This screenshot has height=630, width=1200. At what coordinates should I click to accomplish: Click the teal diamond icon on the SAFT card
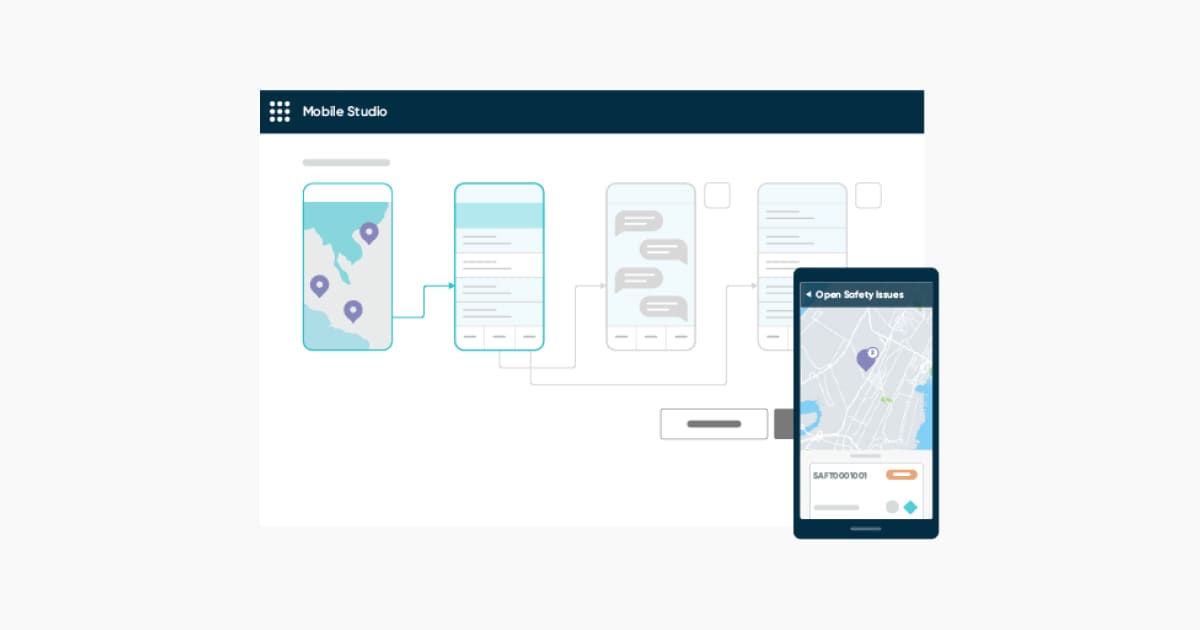(911, 507)
